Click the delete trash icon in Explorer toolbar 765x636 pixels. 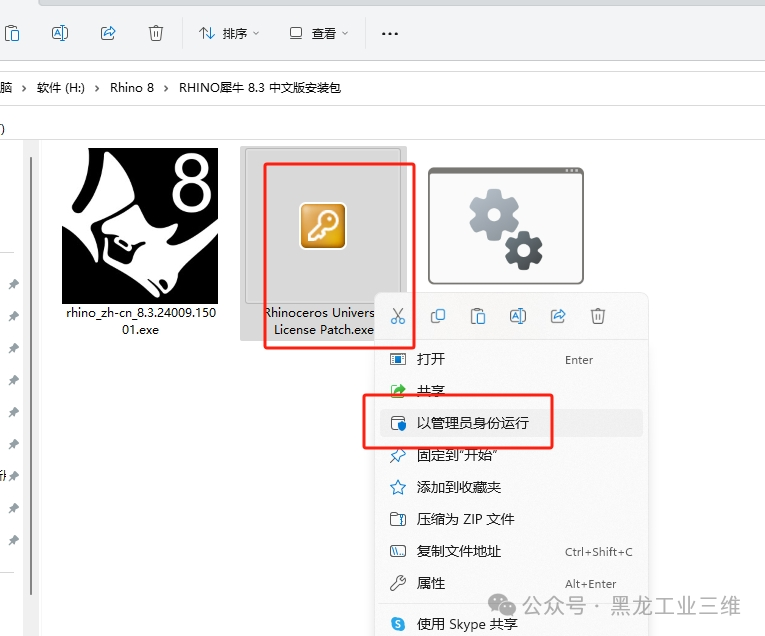click(156, 33)
